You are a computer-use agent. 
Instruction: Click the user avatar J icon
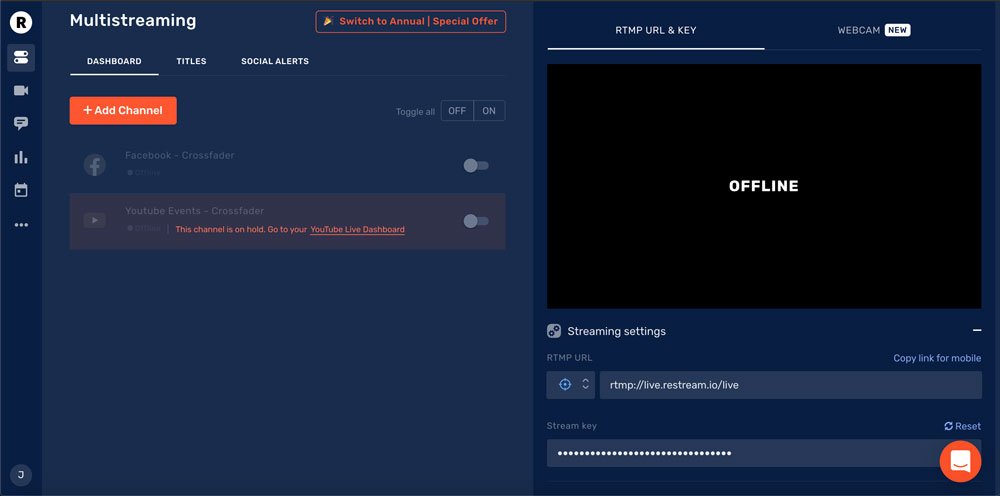(x=21, y=475)
